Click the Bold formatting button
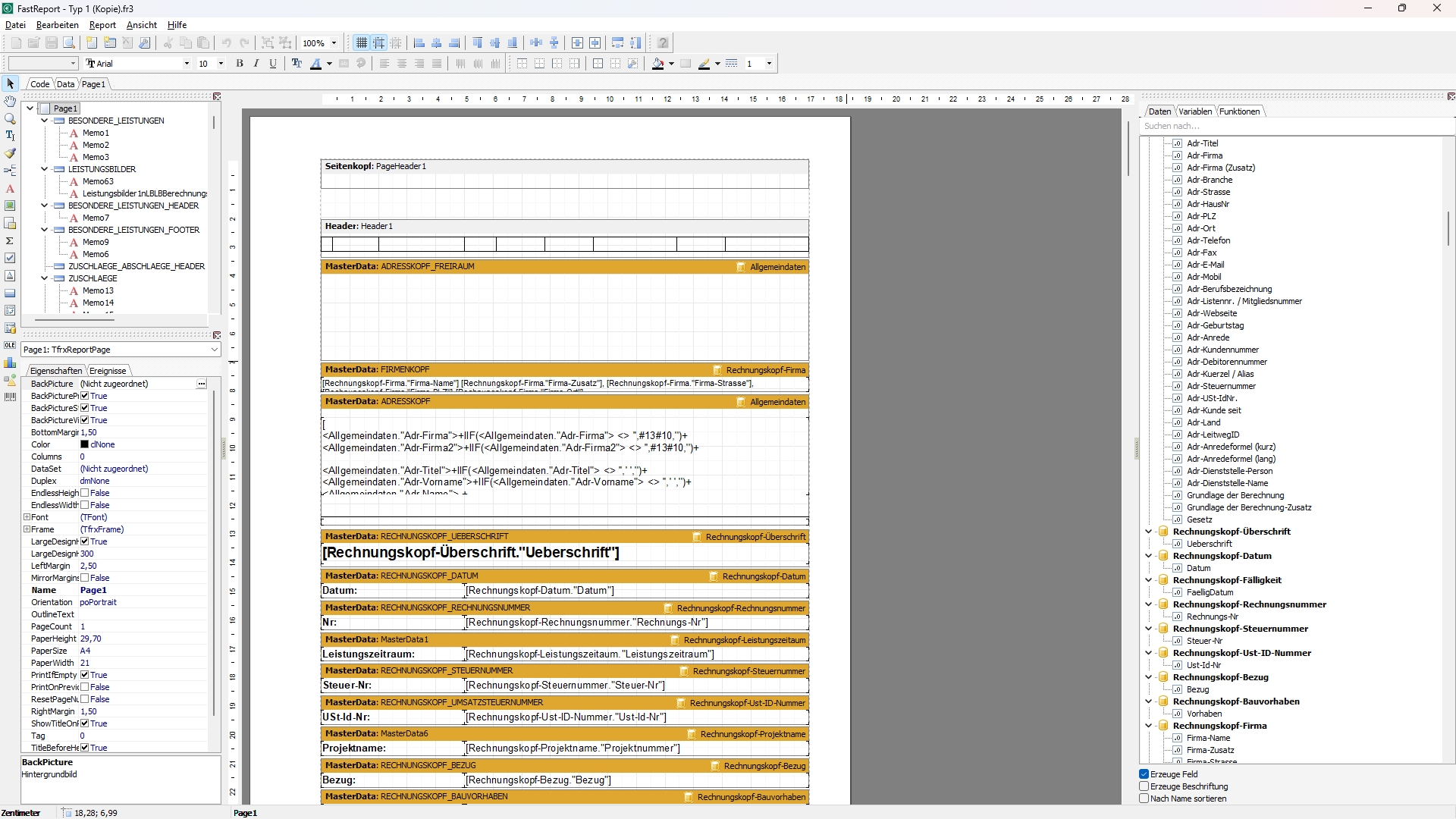This screenshot has height=819, width=1456. pyautogui.click(x=240, y=64)
